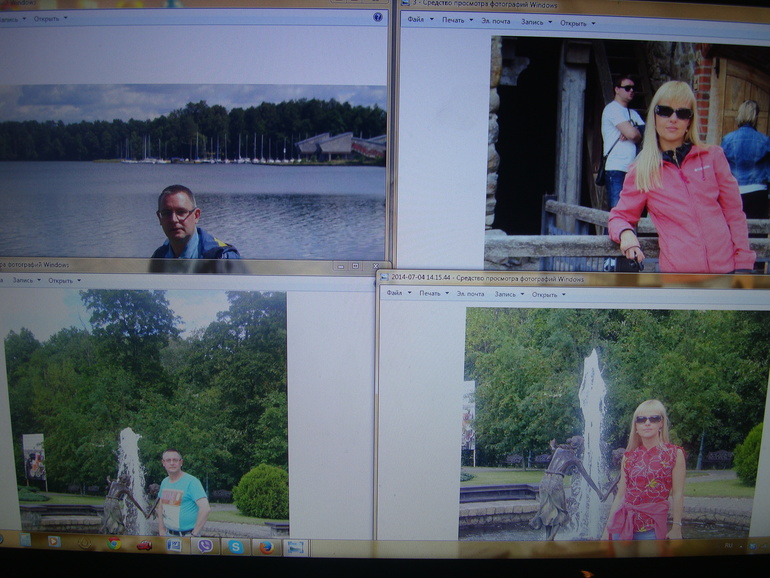Viewport: 770px width, 578px height.
Task: Open Запись dropdown in the pink jacket photo window
Action: [x=535, y=21]
